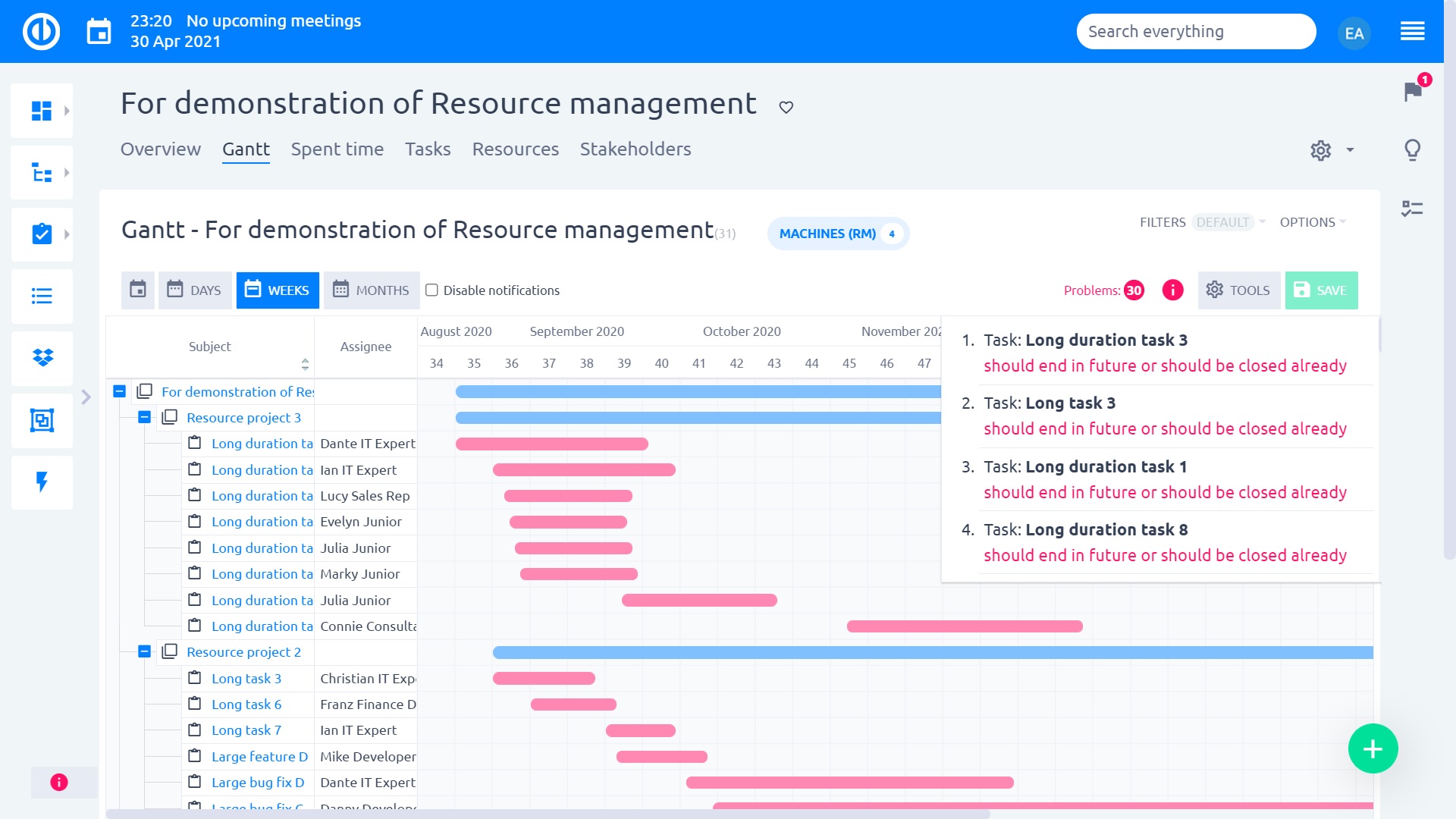Toggle Disable notifications checkbox
Screen dimensions: 1456x819
[431, 290]
